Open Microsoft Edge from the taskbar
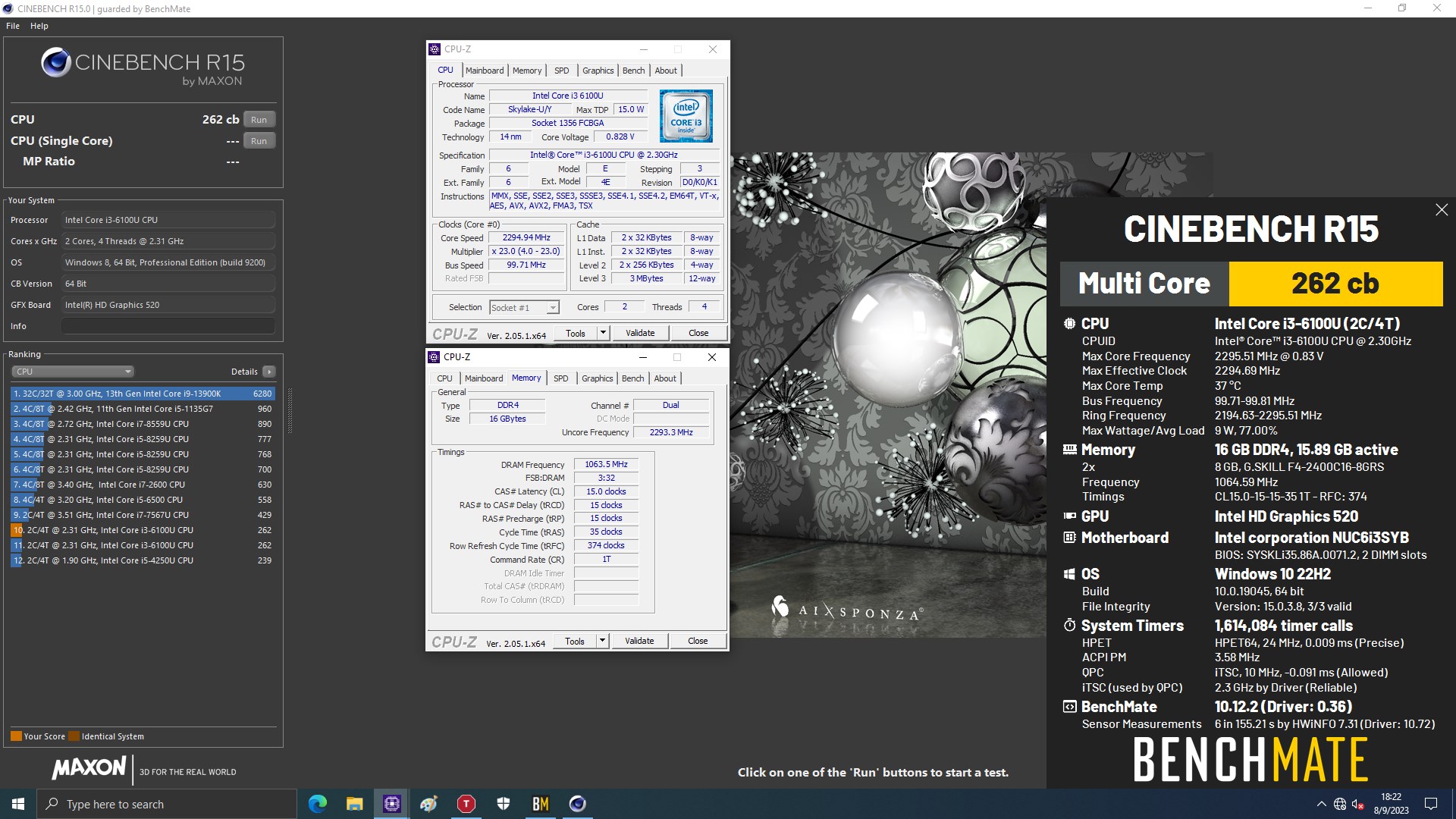This screenshot has width=1456, height=819. tap(318, 804)
